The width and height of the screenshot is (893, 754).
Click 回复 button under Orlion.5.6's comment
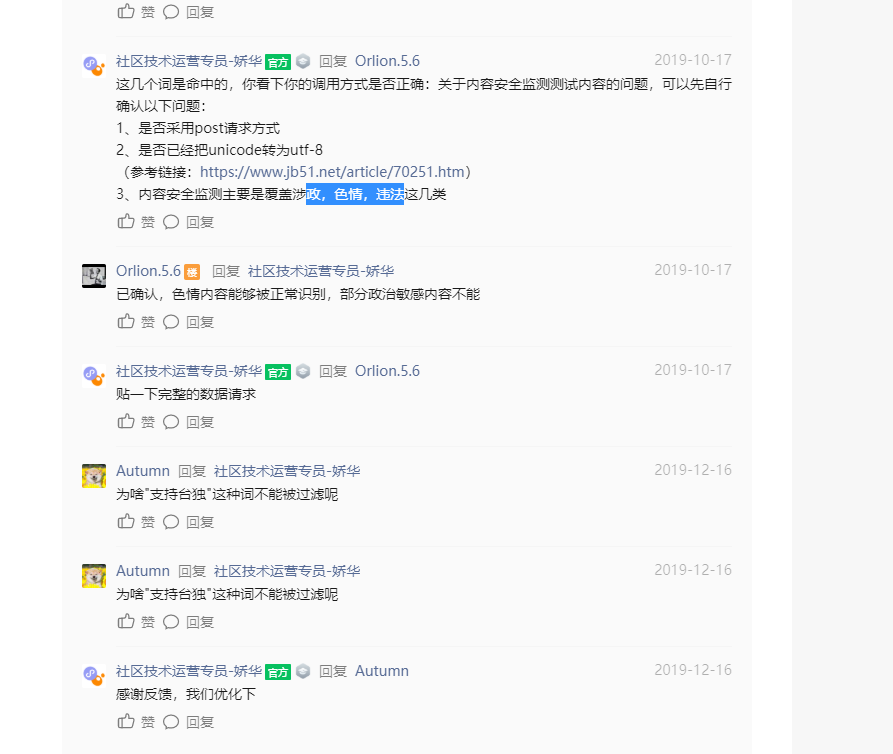[x=200, y=322]
